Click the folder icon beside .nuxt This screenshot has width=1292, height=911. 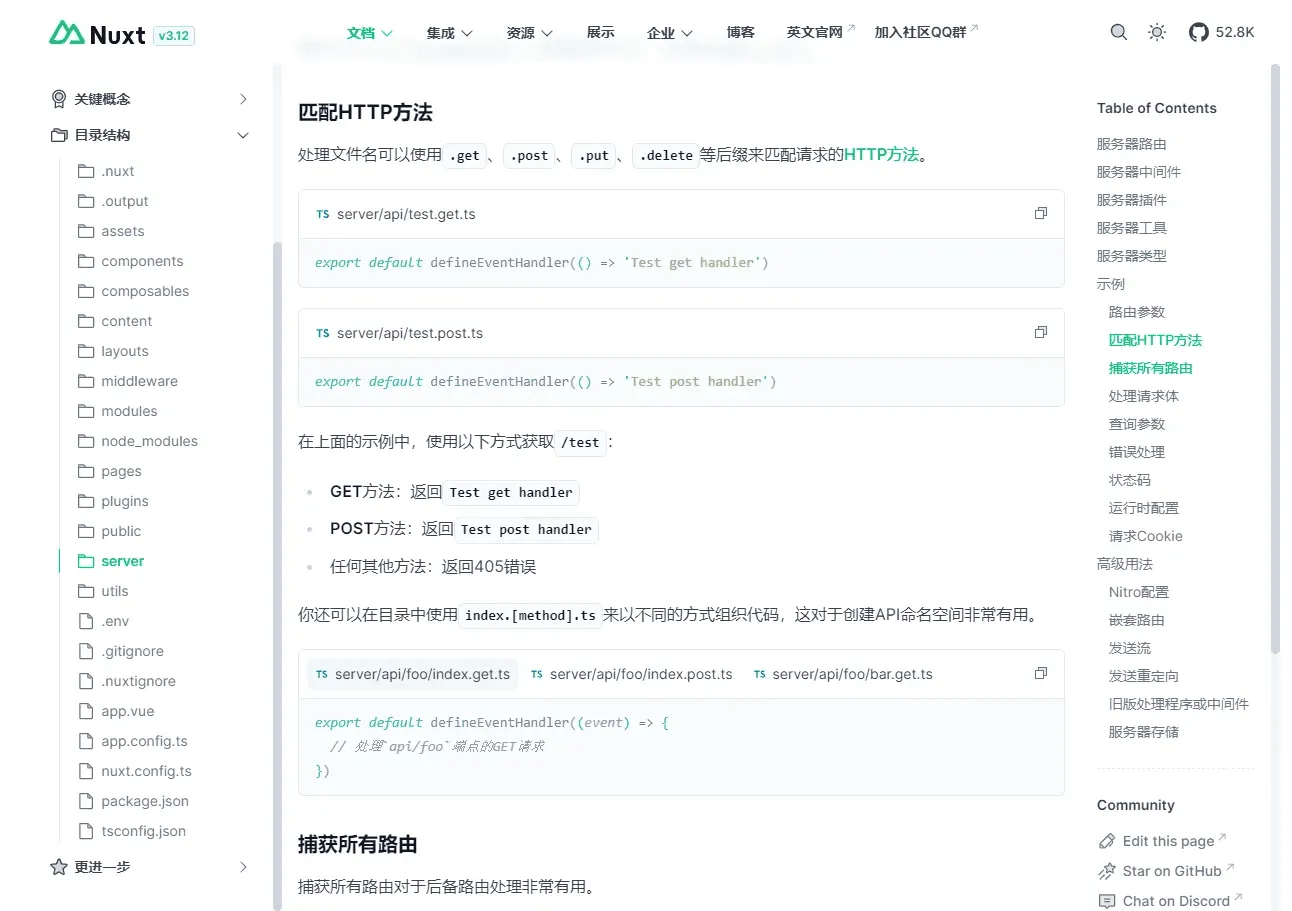pos(86,171)
